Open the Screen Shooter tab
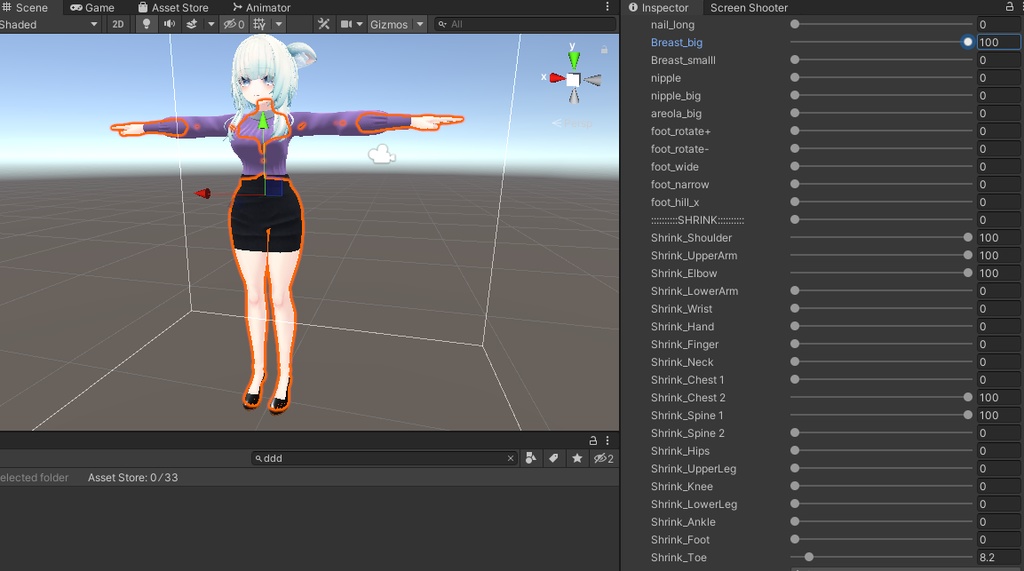Viewport: 1024px width, 571px height. click(x=748, y=7)
